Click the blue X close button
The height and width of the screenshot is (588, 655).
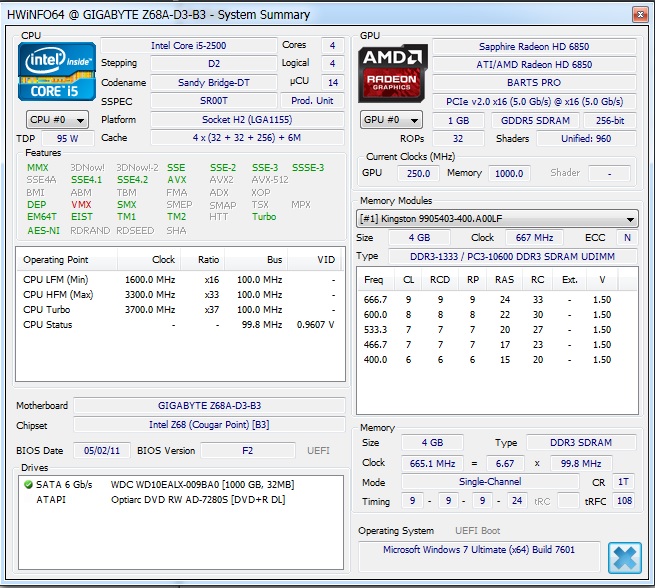[x=624, y=557]
